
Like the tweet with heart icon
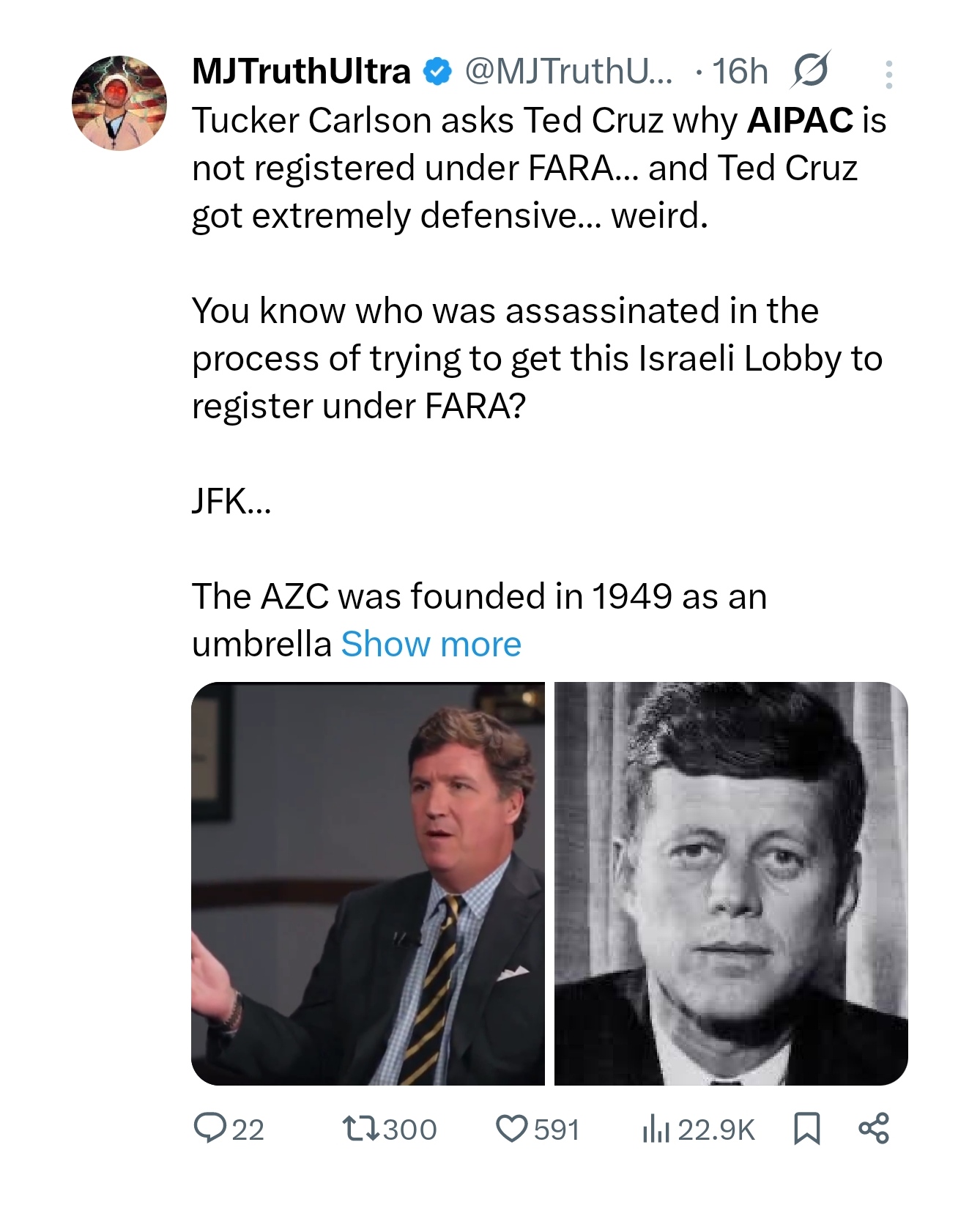(x=510, y=1128)
